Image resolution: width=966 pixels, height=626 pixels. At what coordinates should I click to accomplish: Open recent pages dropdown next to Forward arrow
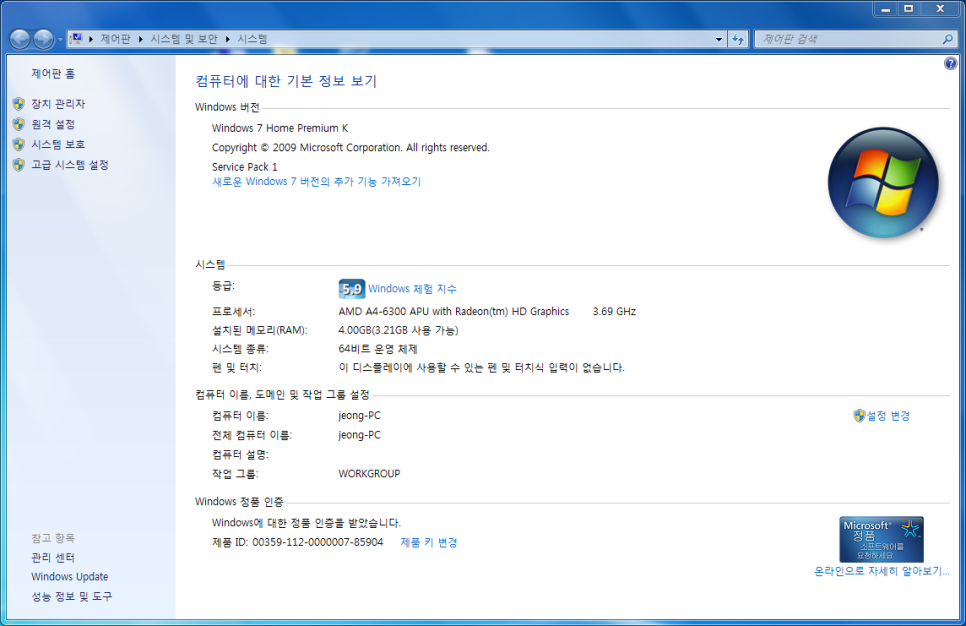tap(60, 39)
